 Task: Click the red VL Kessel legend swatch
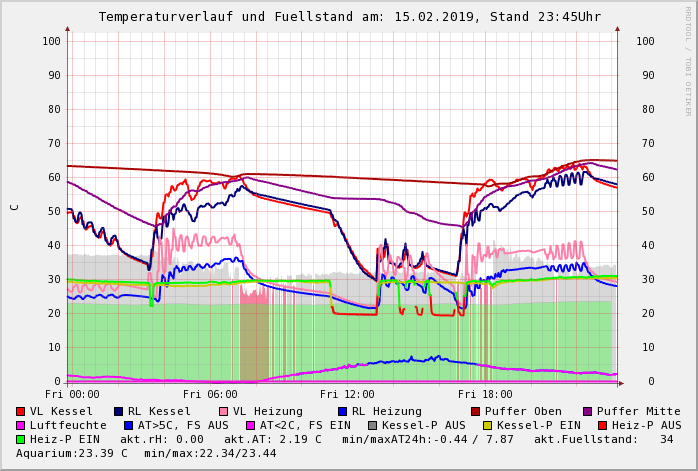click(21, 411)
